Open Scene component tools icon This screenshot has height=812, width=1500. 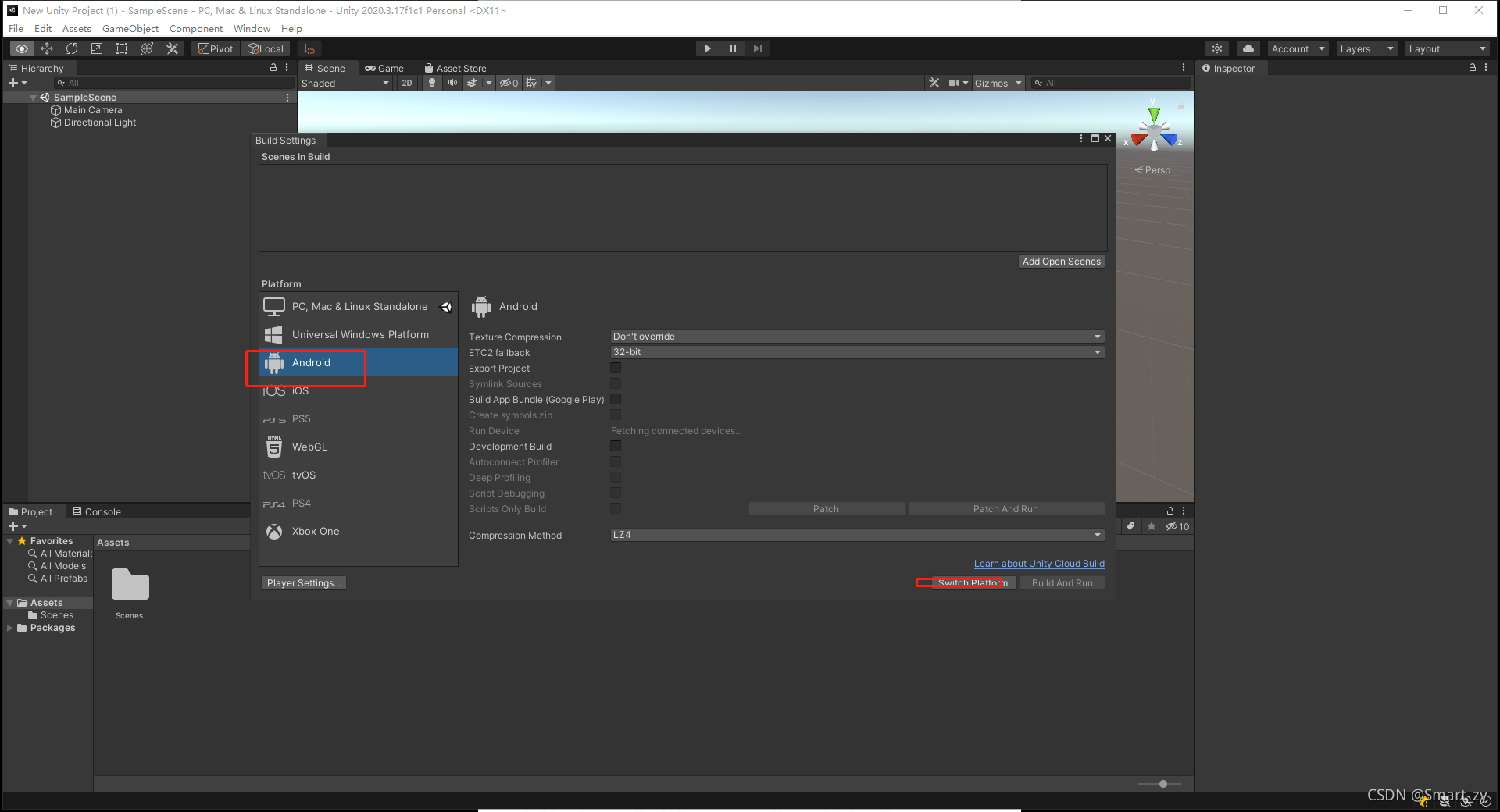click(934, 83)
